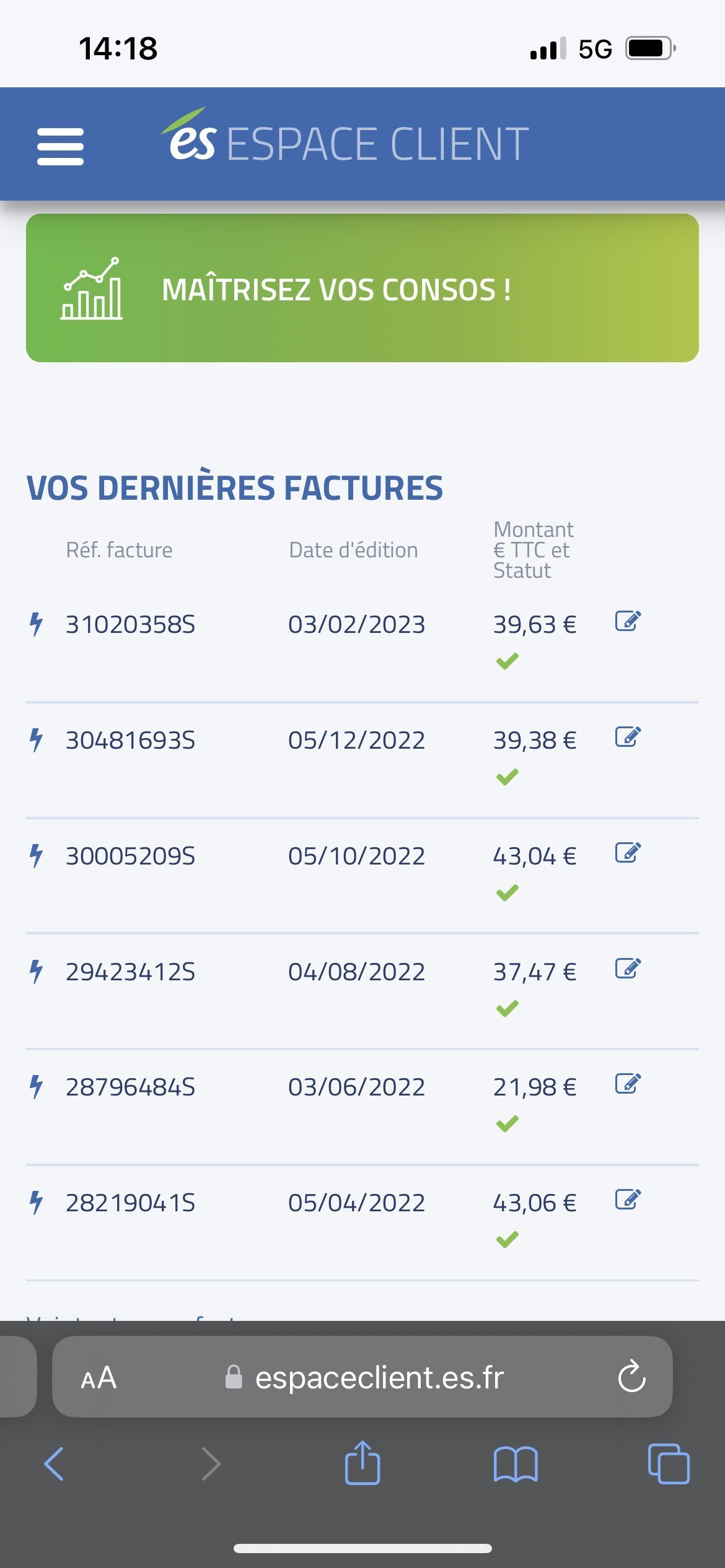This screenshot has height=1568, width=725.
Task: Tap the lightning bolt icon beside 31020358S
Action: tap(37, 624)
